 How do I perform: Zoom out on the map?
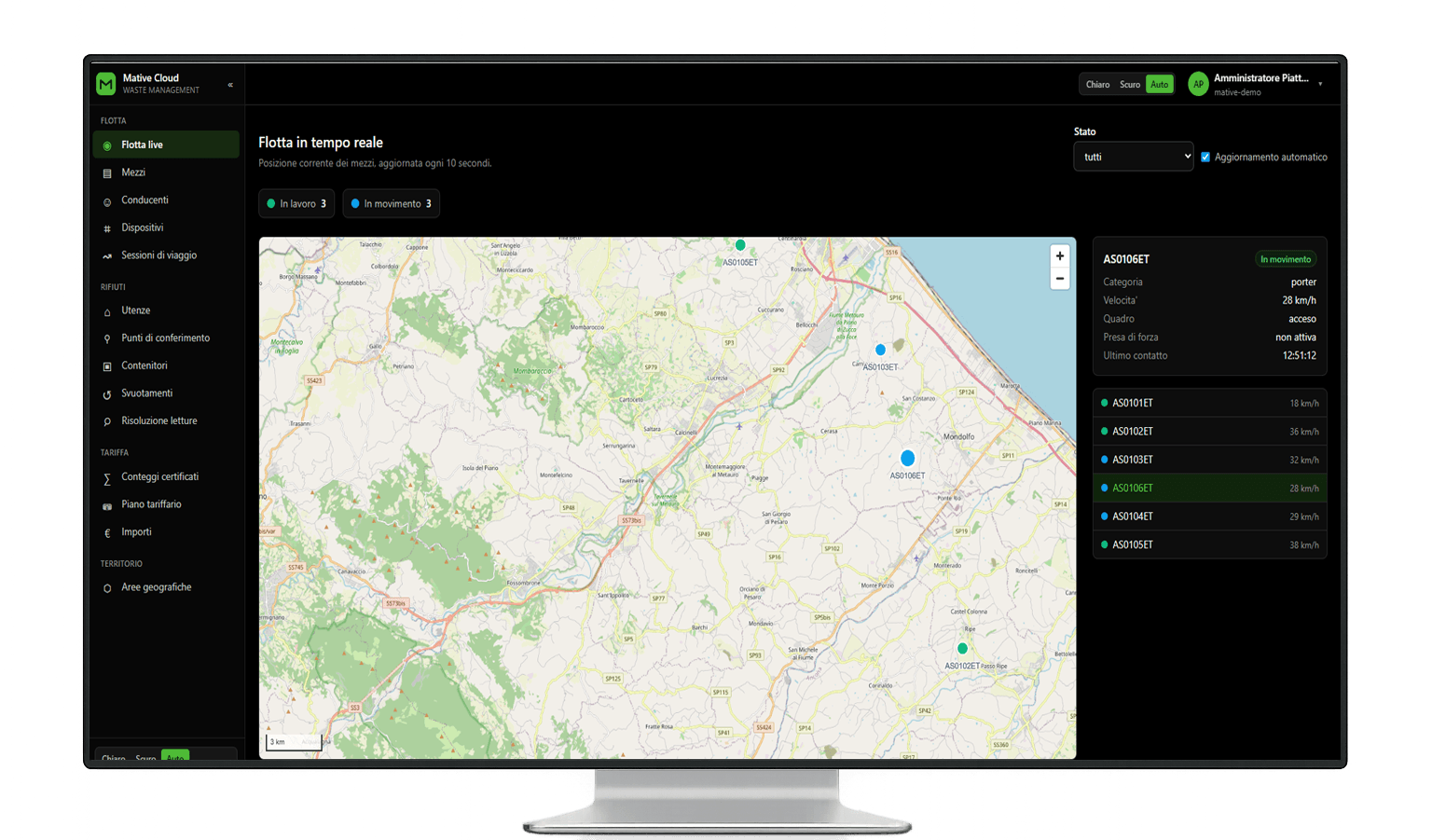point(1060,278)
